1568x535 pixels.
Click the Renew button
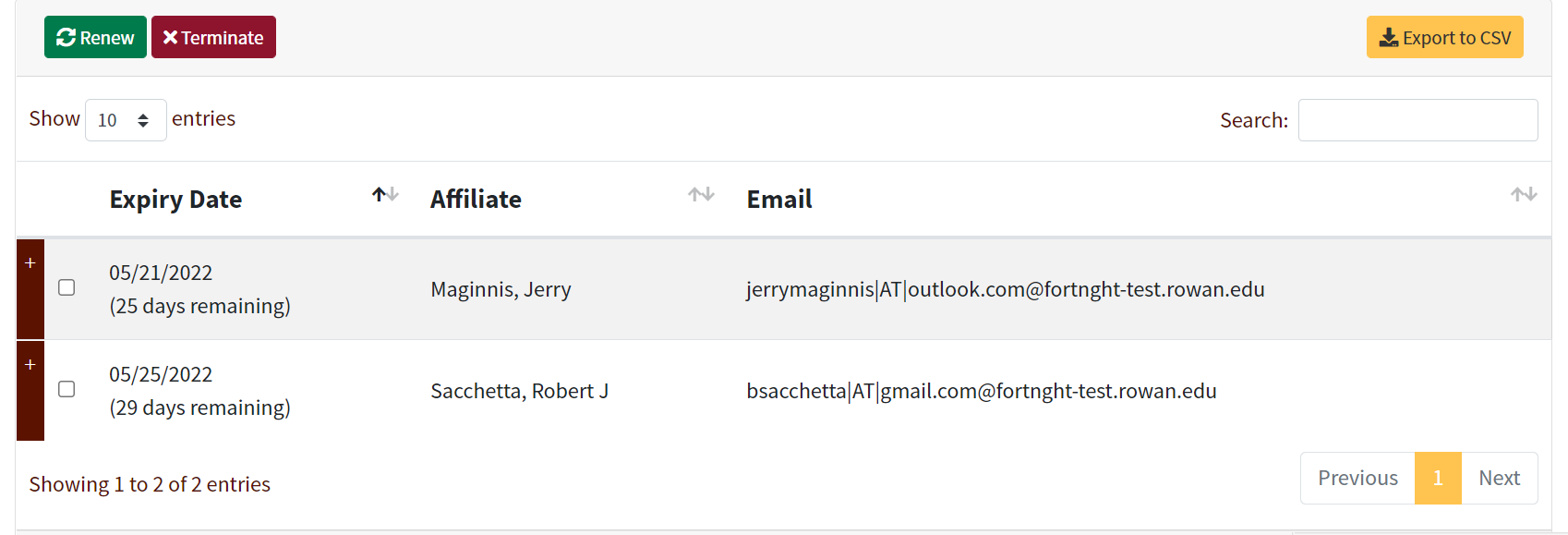click(x=95, y=38)
